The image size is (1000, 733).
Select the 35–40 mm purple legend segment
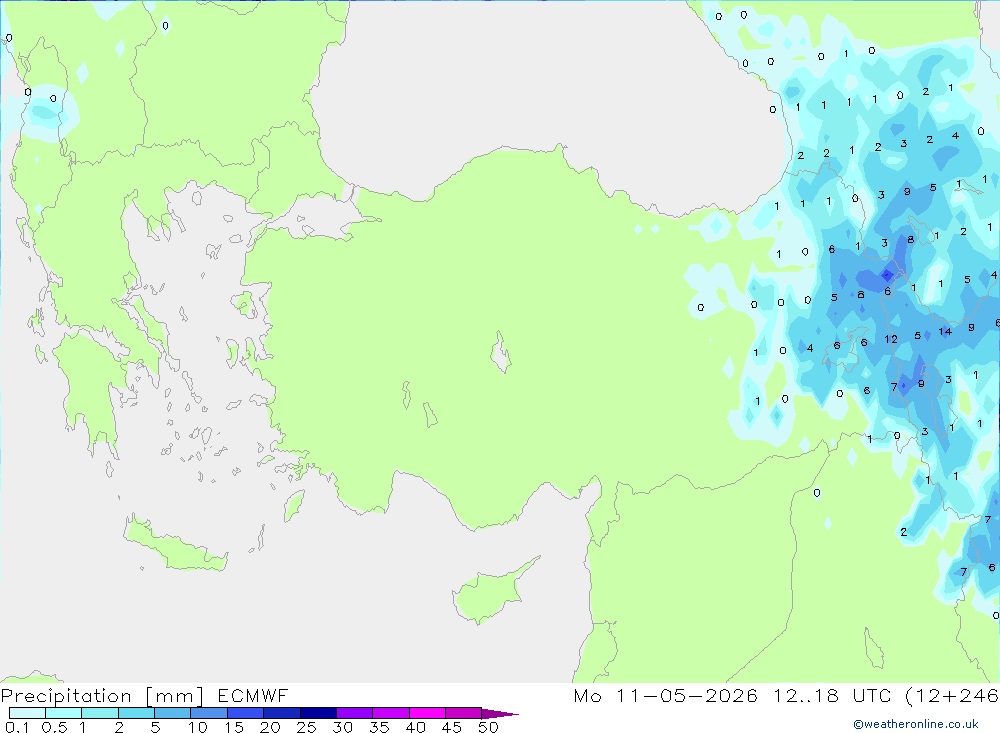[x=390, y=713]
